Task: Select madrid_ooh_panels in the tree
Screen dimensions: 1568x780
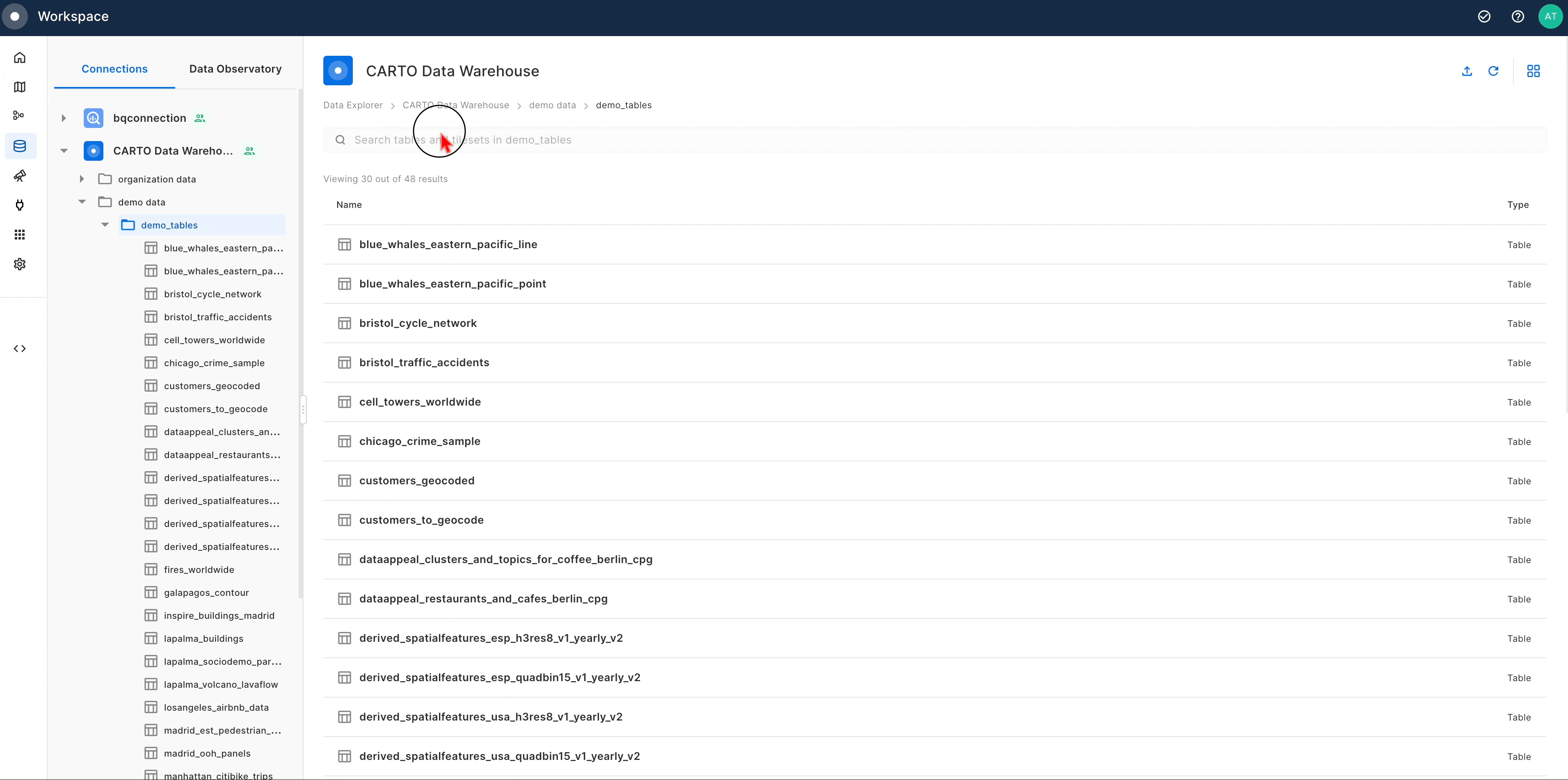Action: 207,753
